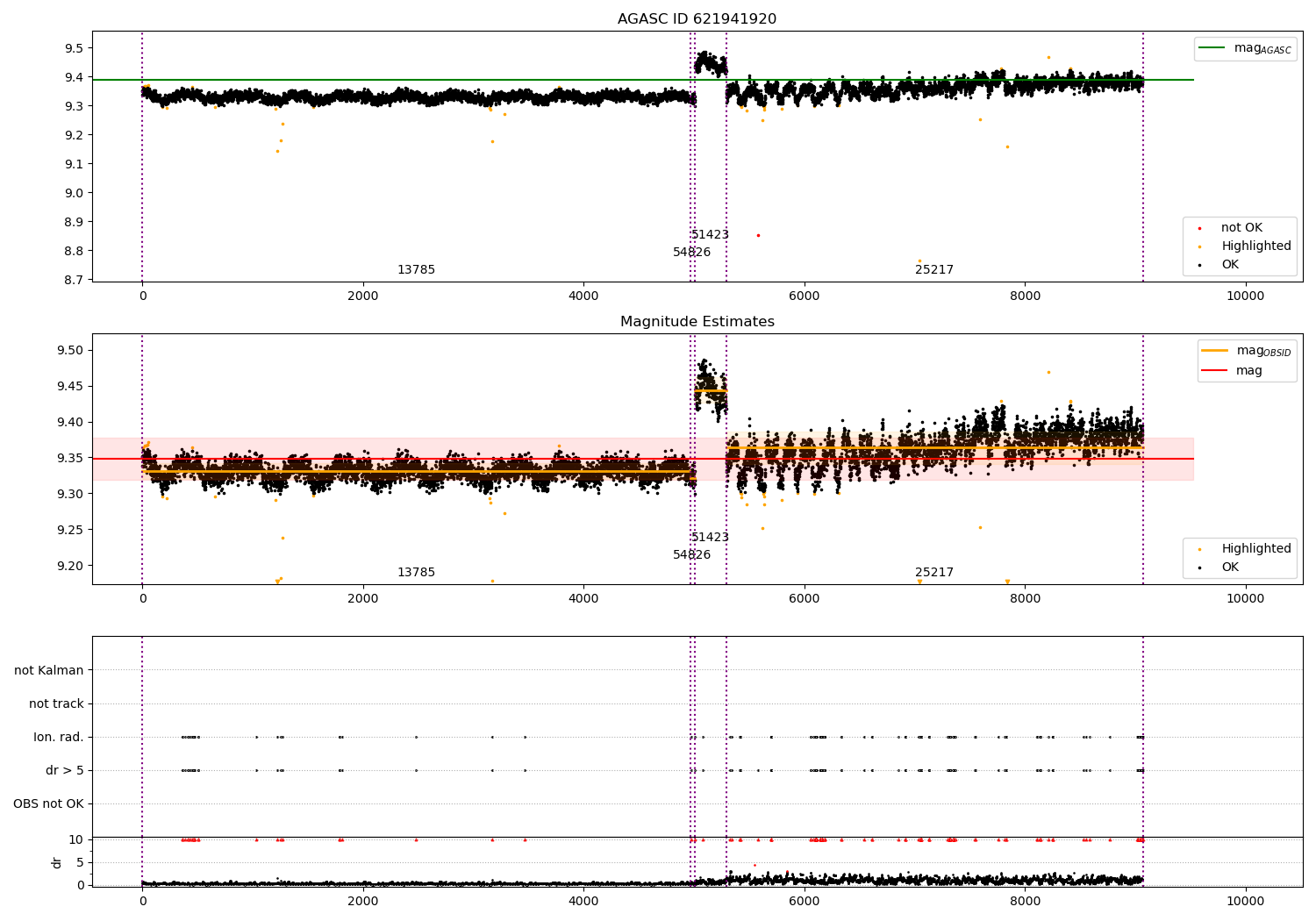This screenshot has height=921, width=1316.
Task: Select the red 'mag' legend line sample
Action: pos(1215,371)
